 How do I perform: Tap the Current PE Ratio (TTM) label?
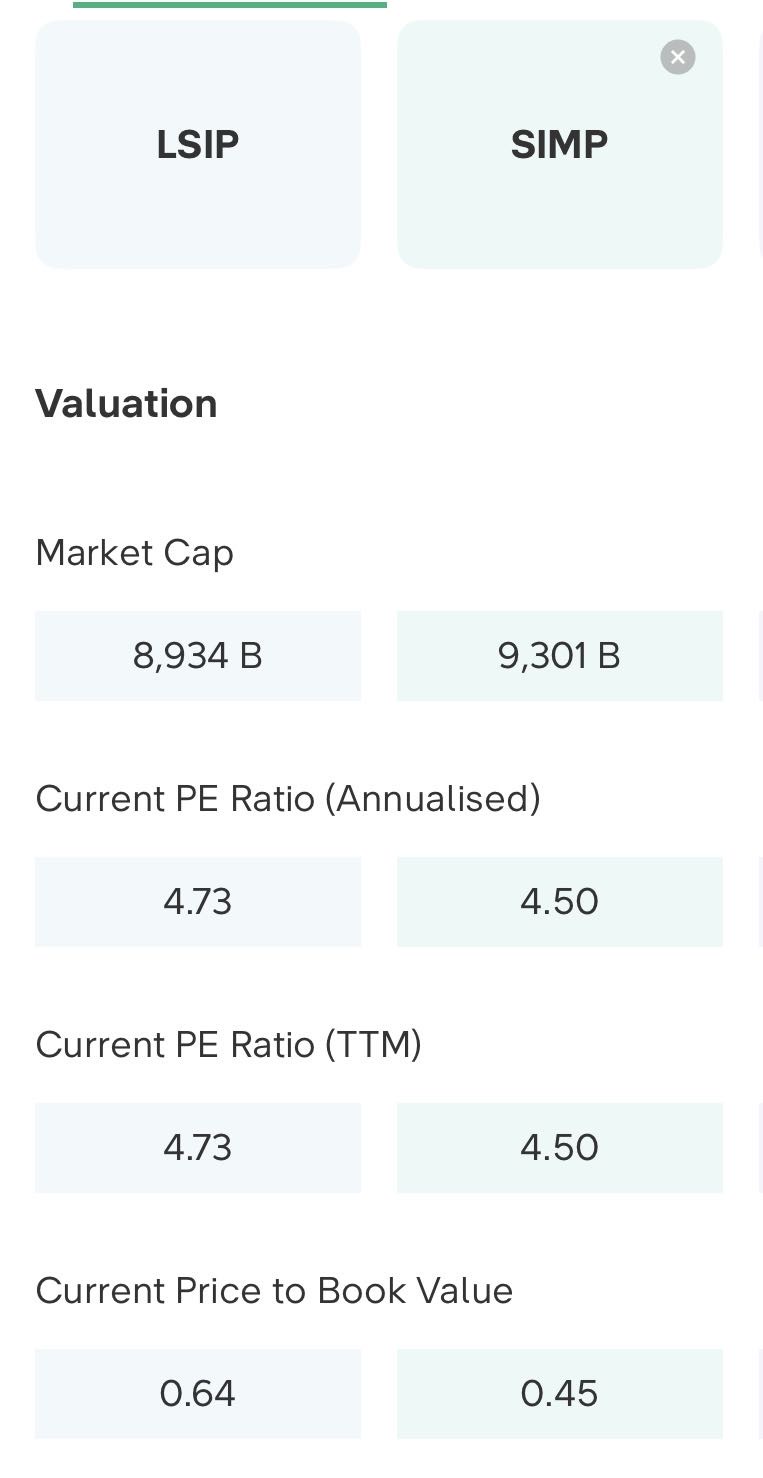(228, 1045)
